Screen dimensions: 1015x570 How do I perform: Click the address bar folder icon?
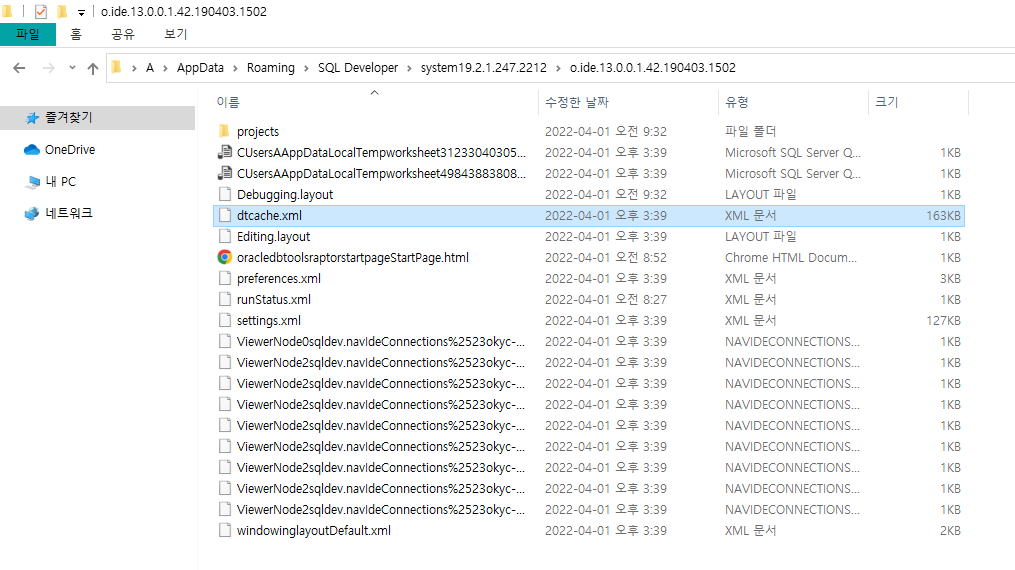tap(117, 67)
